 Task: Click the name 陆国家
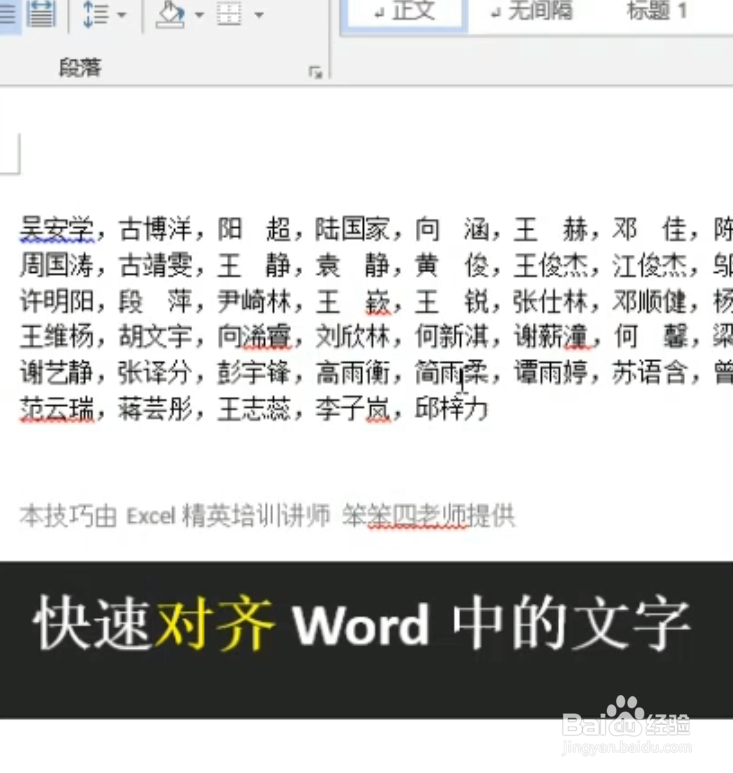(352, 229)
